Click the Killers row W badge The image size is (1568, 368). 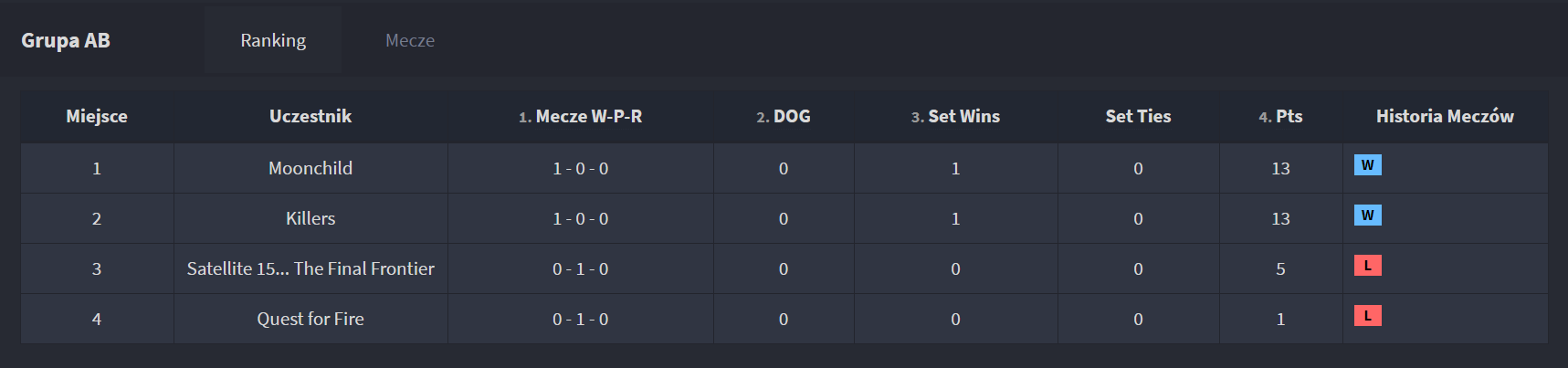click(1367, 216)
